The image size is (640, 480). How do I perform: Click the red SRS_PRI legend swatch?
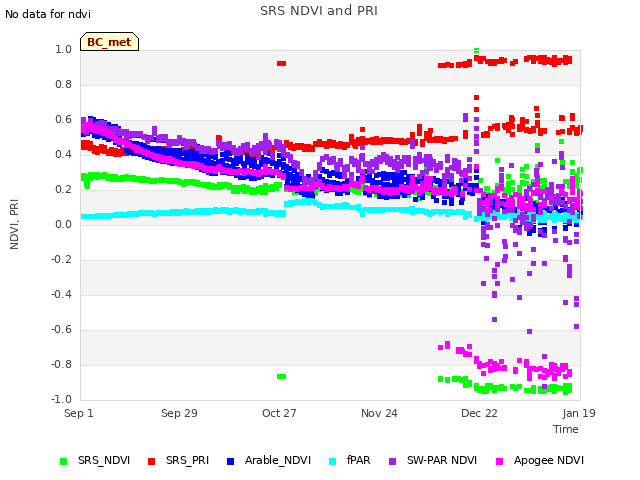coord(151,461)
